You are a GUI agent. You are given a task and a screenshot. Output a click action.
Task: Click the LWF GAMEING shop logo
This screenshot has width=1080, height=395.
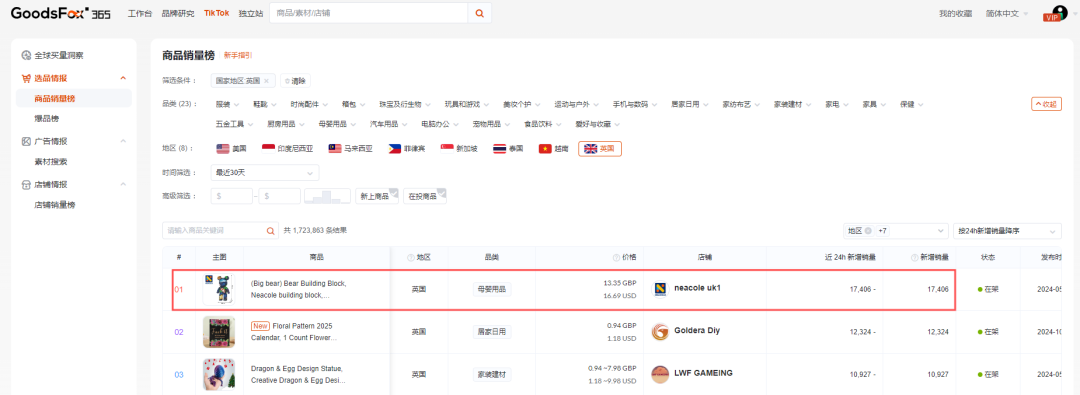pos(660,374)
